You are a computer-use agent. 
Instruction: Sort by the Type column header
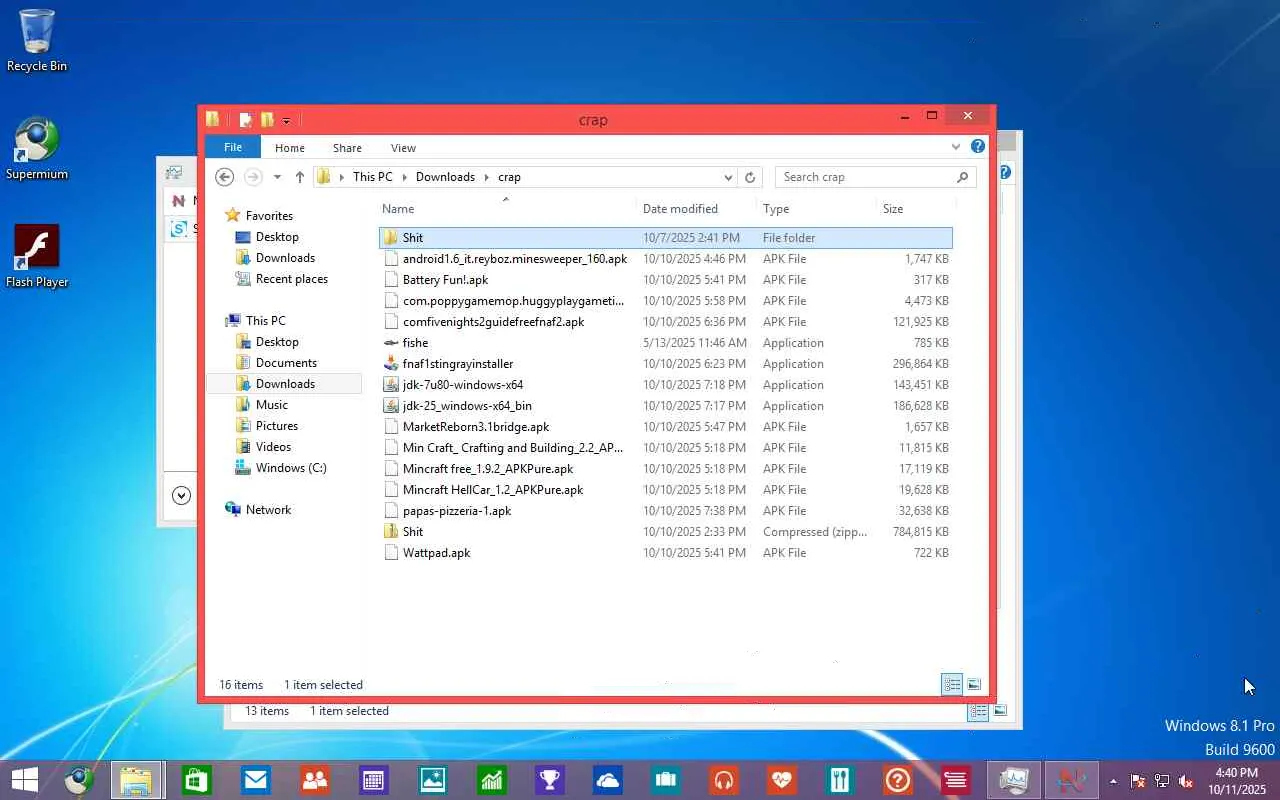[x=776, y=209]
